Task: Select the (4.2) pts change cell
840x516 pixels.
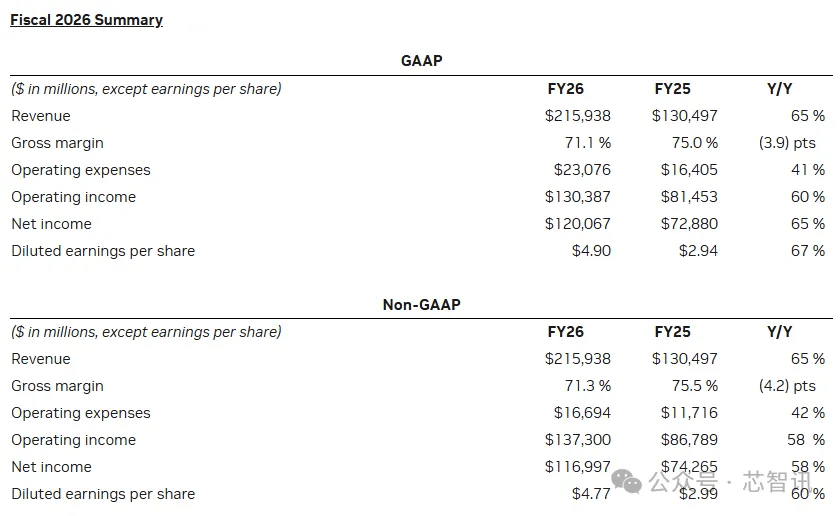Action: point(786,386)
